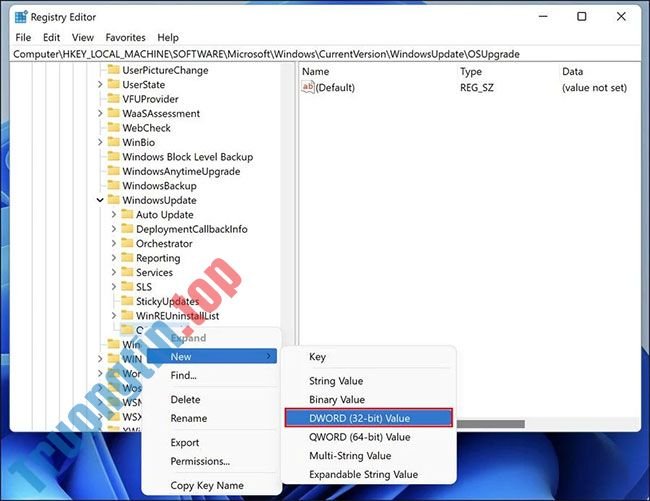Select DWORD (32-bit) Value

tap(369, 418)
